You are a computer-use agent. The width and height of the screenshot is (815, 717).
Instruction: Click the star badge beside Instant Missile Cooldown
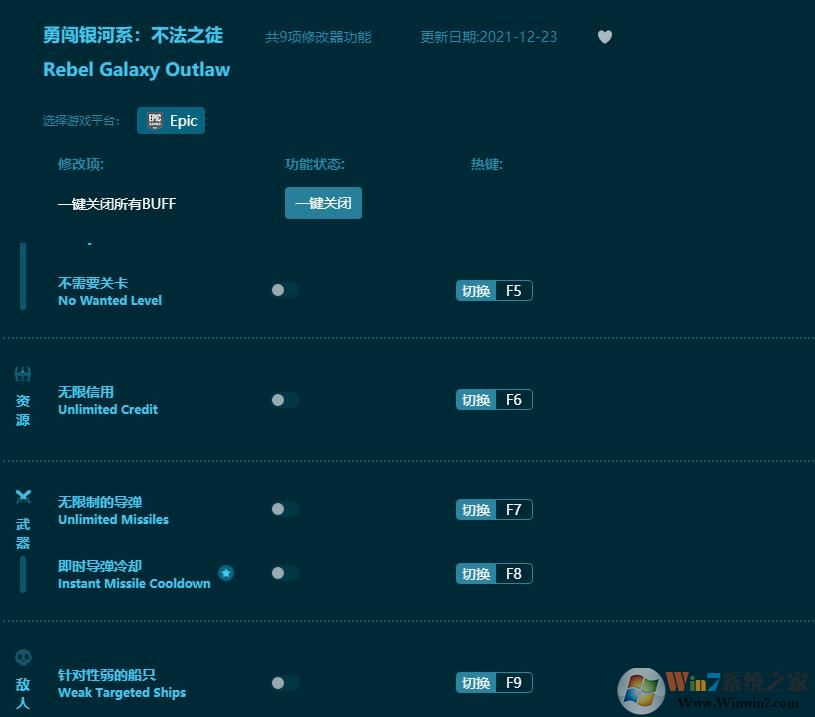(x=226, y=573)
